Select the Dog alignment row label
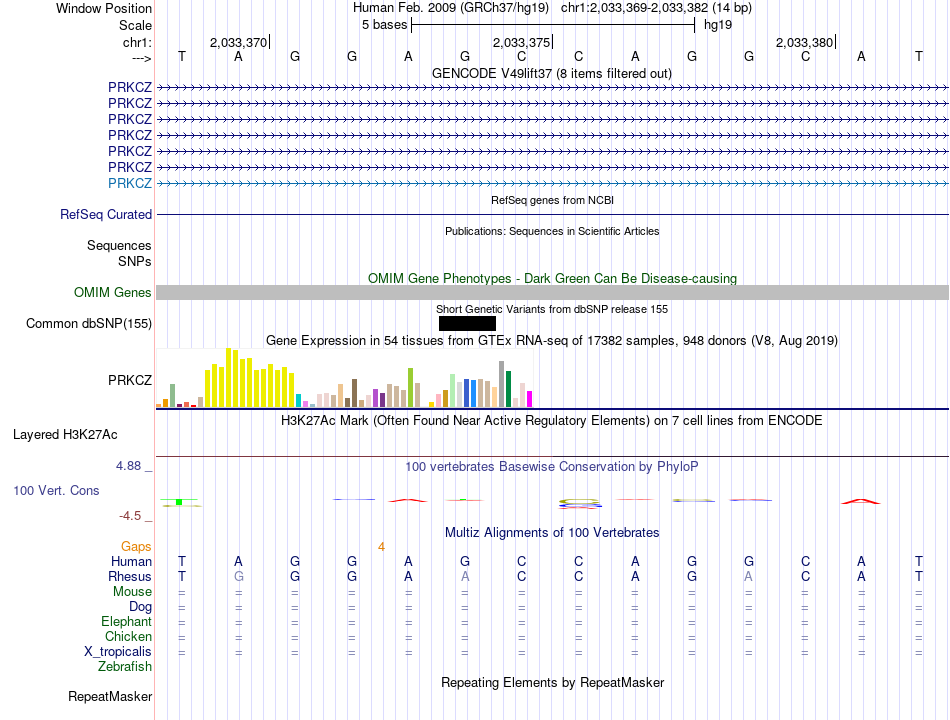 pyautogui.click(x=140, y=607)
